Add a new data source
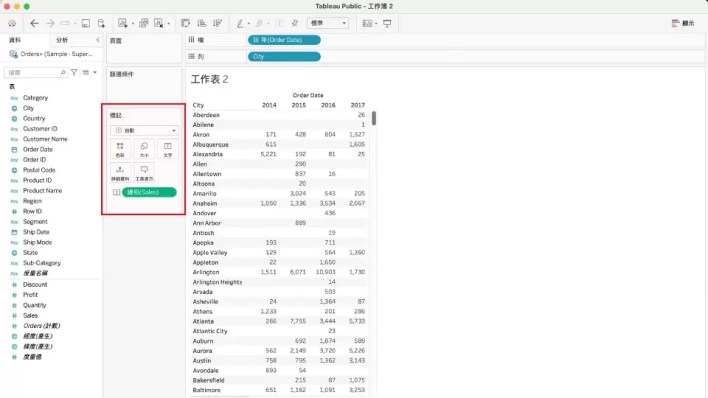 (x=101, y=23)
